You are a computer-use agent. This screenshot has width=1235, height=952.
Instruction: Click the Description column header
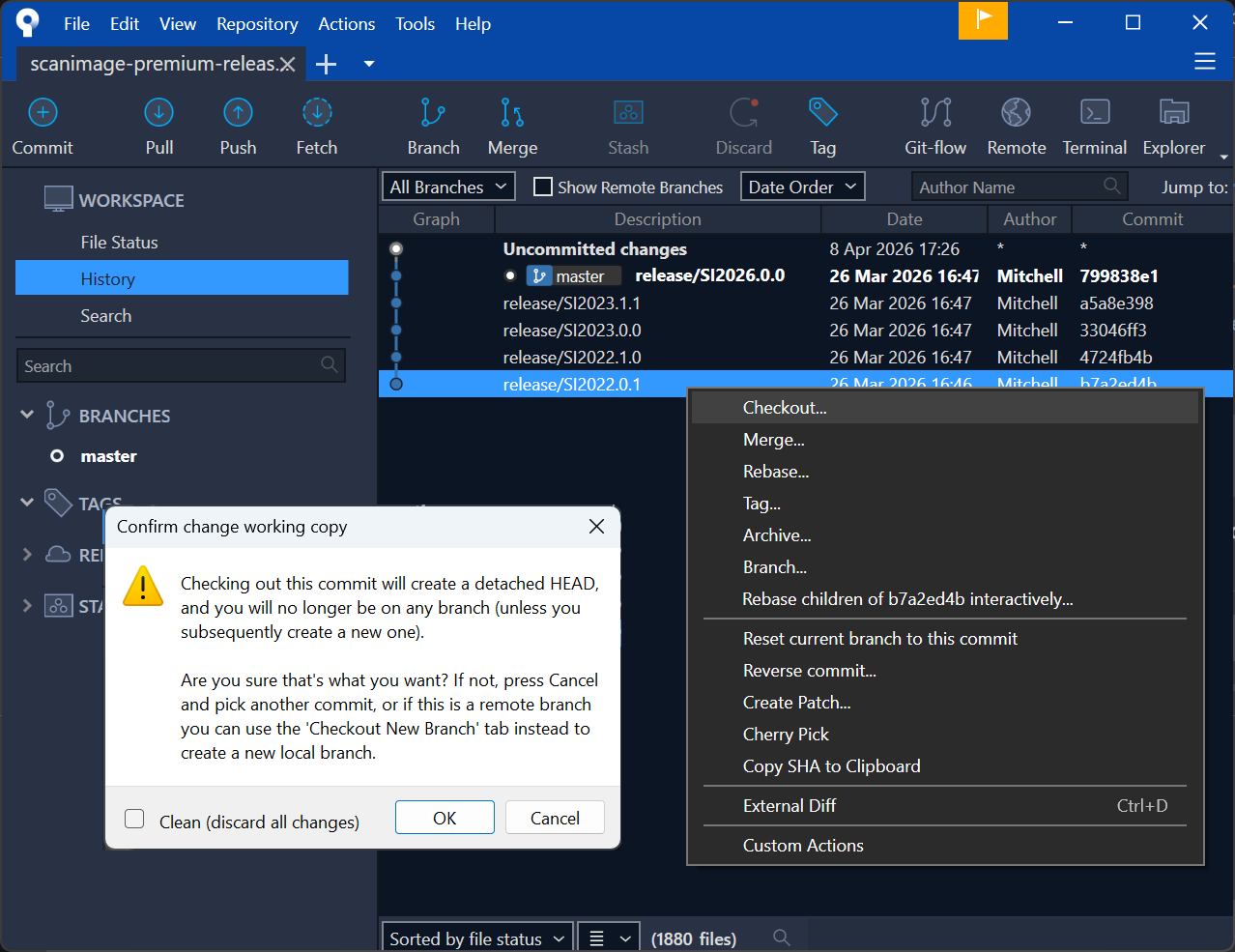click(x=657, y=219)
